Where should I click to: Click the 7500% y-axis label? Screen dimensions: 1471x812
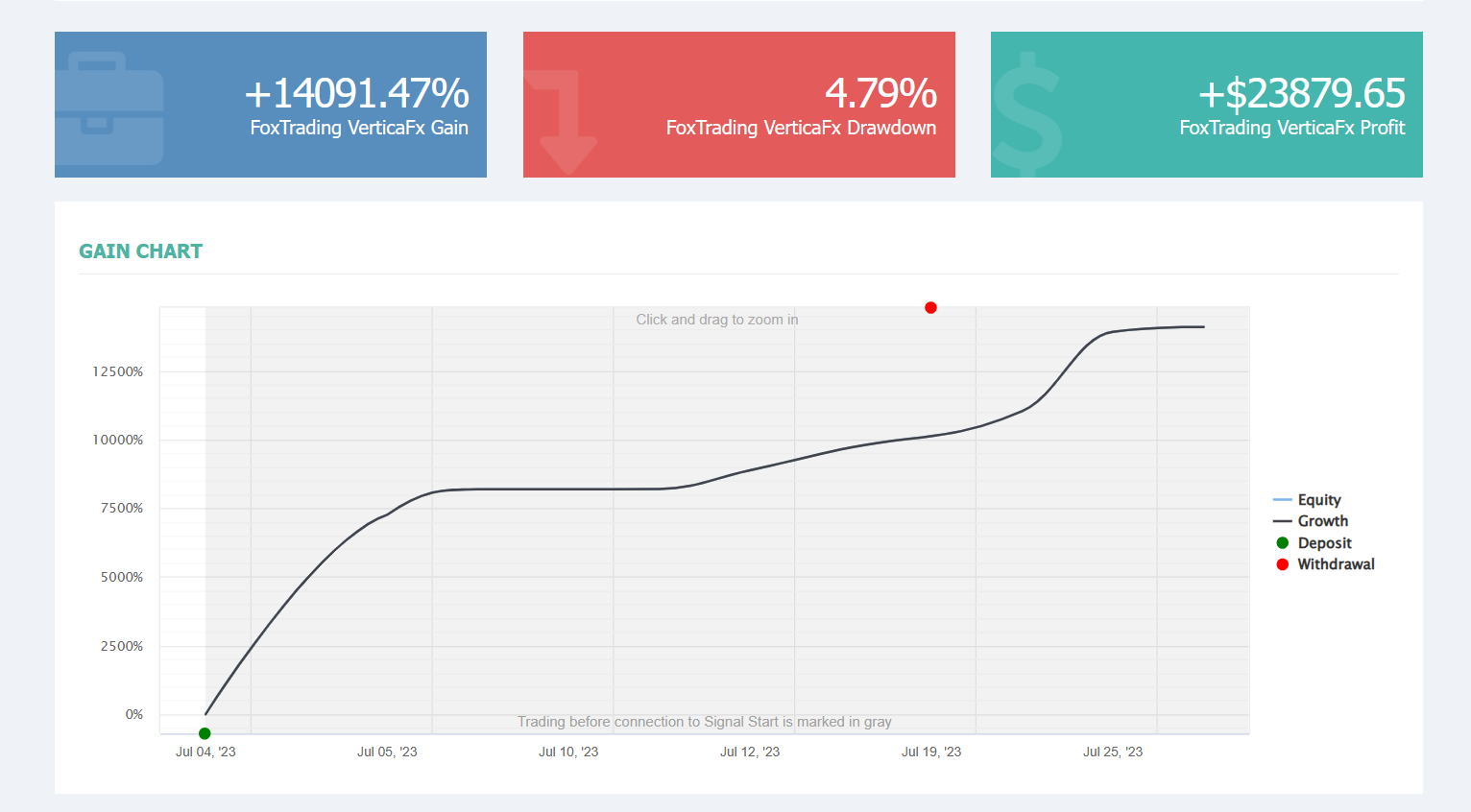coord(122,508)
